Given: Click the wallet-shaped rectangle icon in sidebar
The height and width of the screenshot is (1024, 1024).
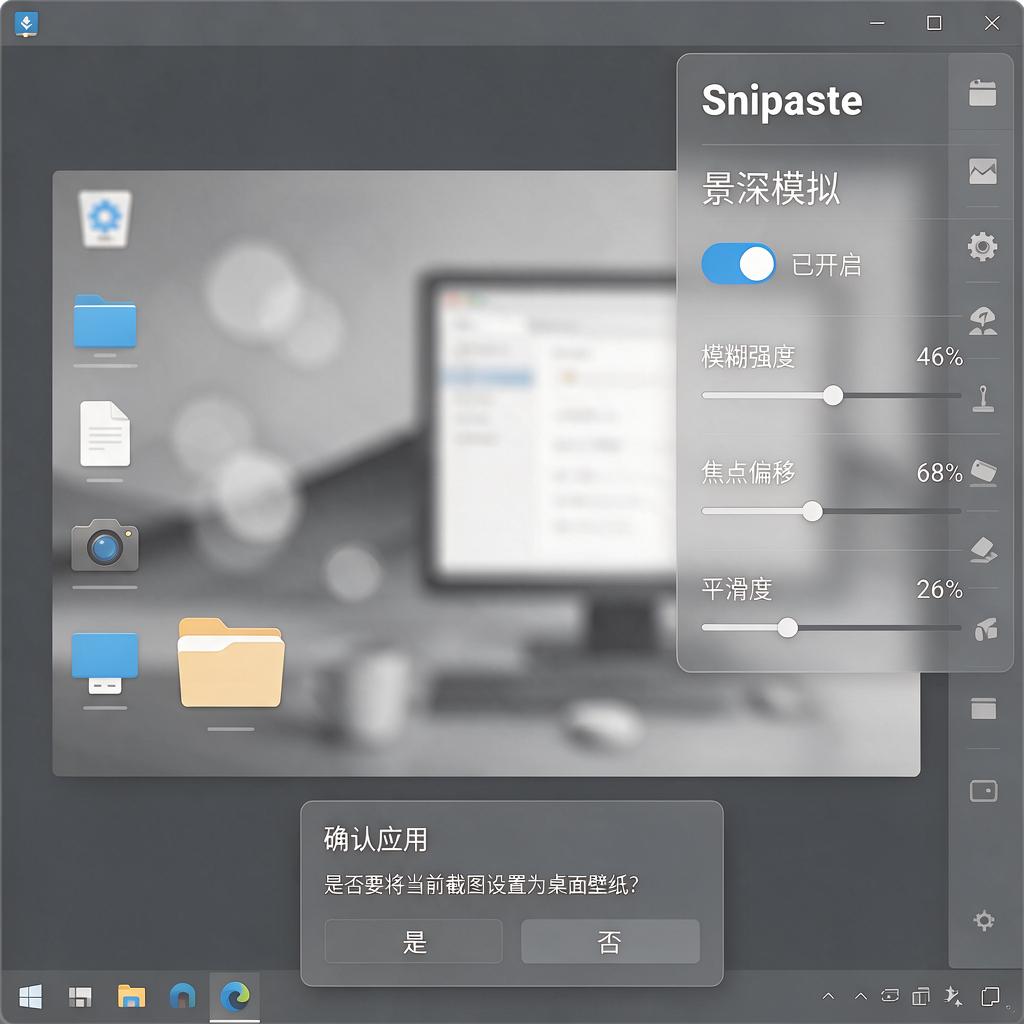Looking at the screenshot, I should [x=984, y=791].
